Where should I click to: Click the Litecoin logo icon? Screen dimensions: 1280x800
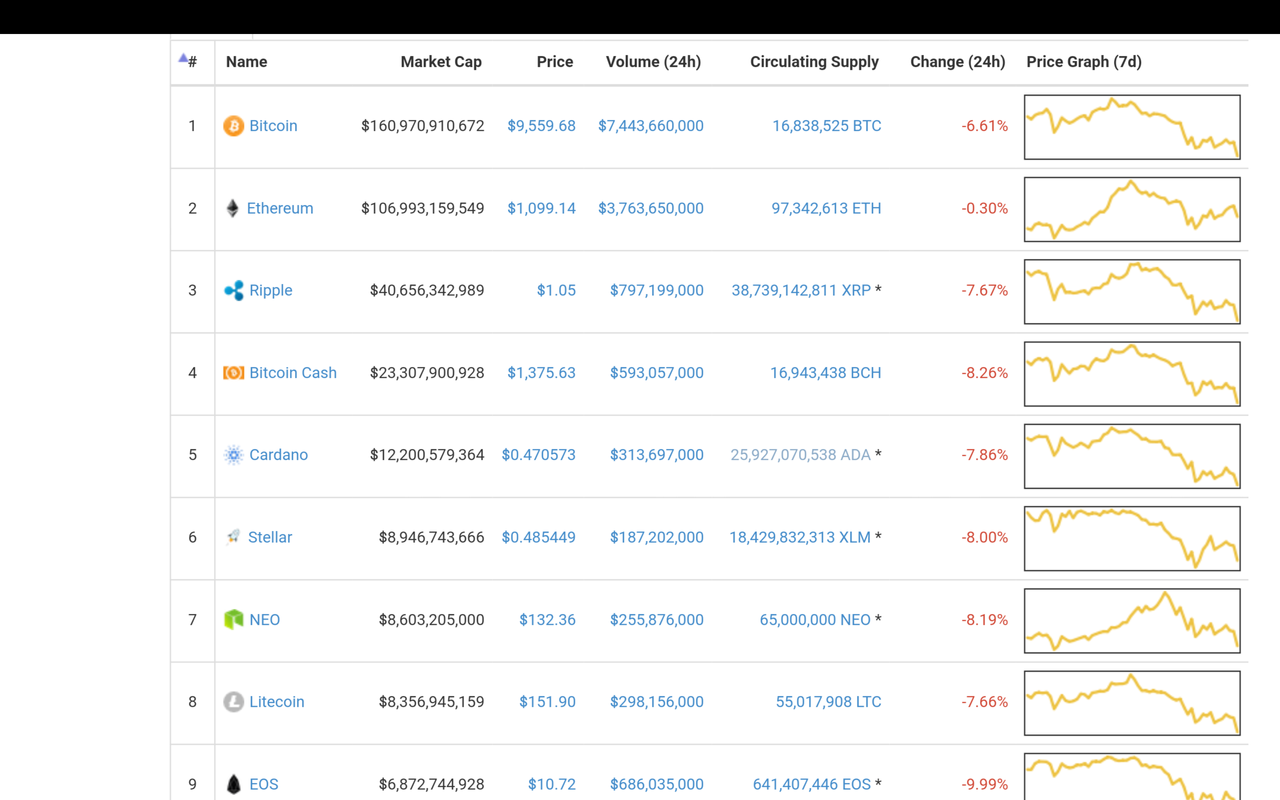pos(233,702)
